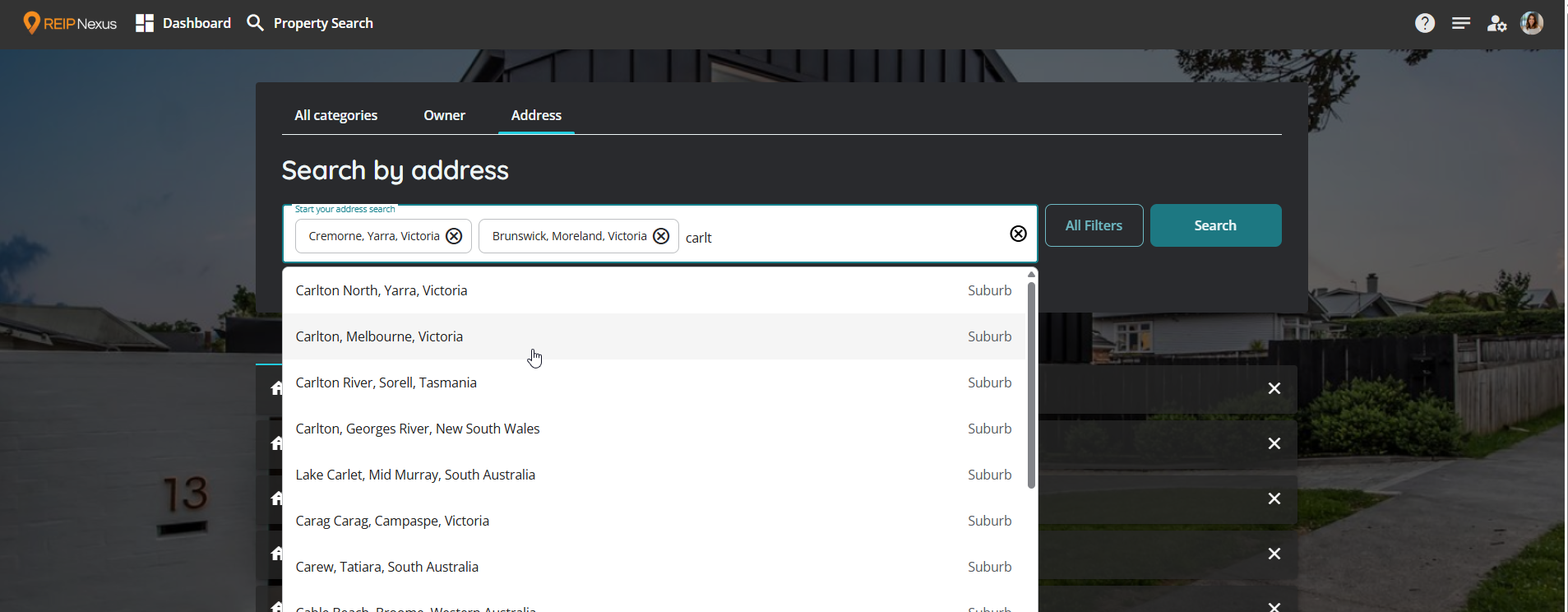Click the REIP Nexus logo
1568x612 pixels.
70,23
